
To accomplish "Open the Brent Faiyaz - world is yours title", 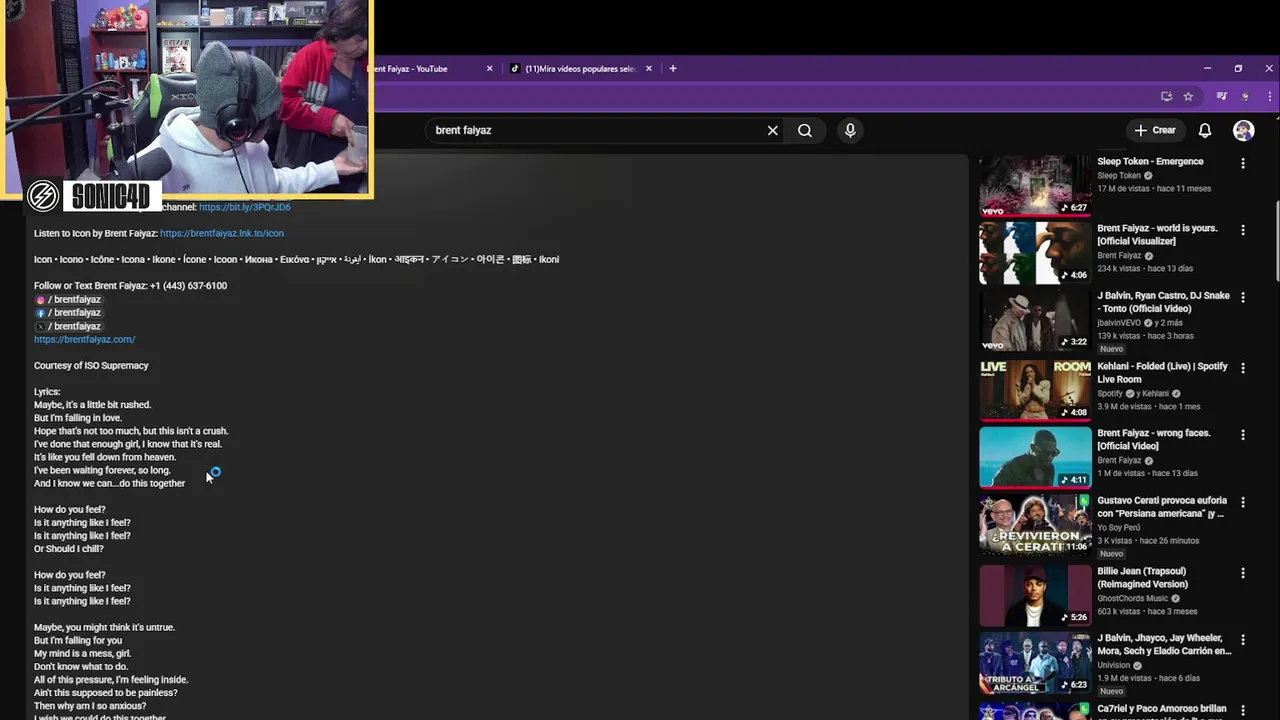I will click(x=1157, y=234).
